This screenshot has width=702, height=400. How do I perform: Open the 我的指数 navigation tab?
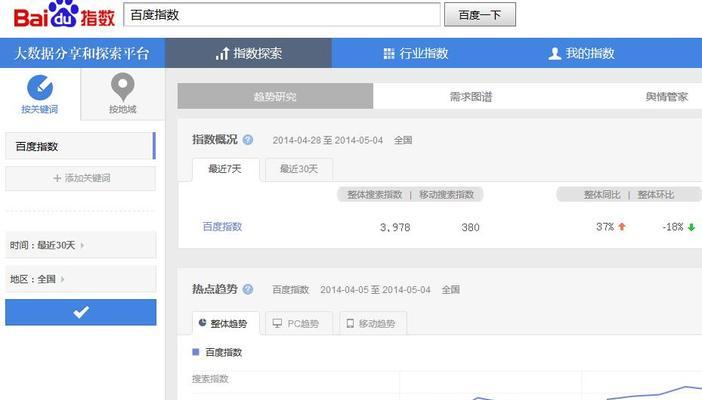(x=581, y=53)
